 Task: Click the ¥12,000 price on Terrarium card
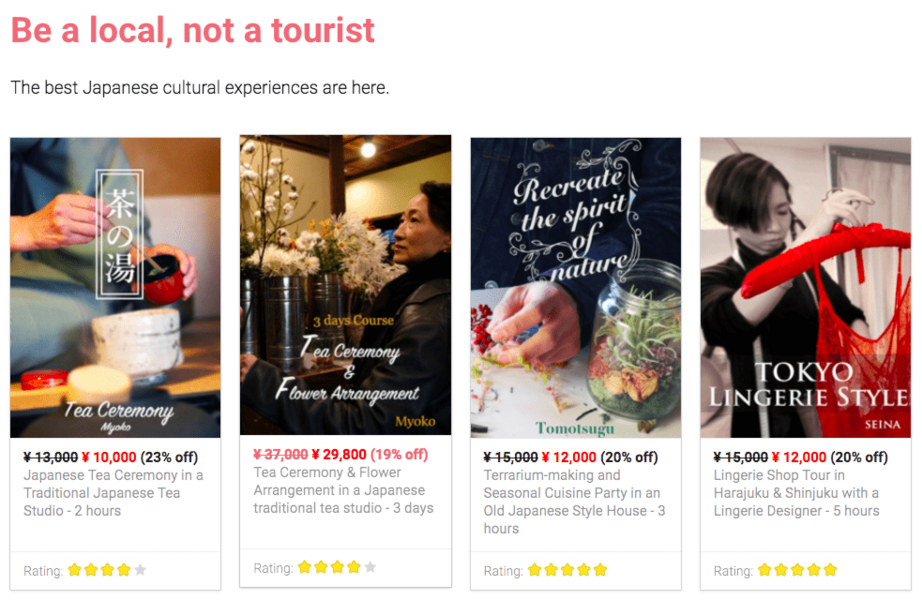pyautogui.click(x=569, y=457)
